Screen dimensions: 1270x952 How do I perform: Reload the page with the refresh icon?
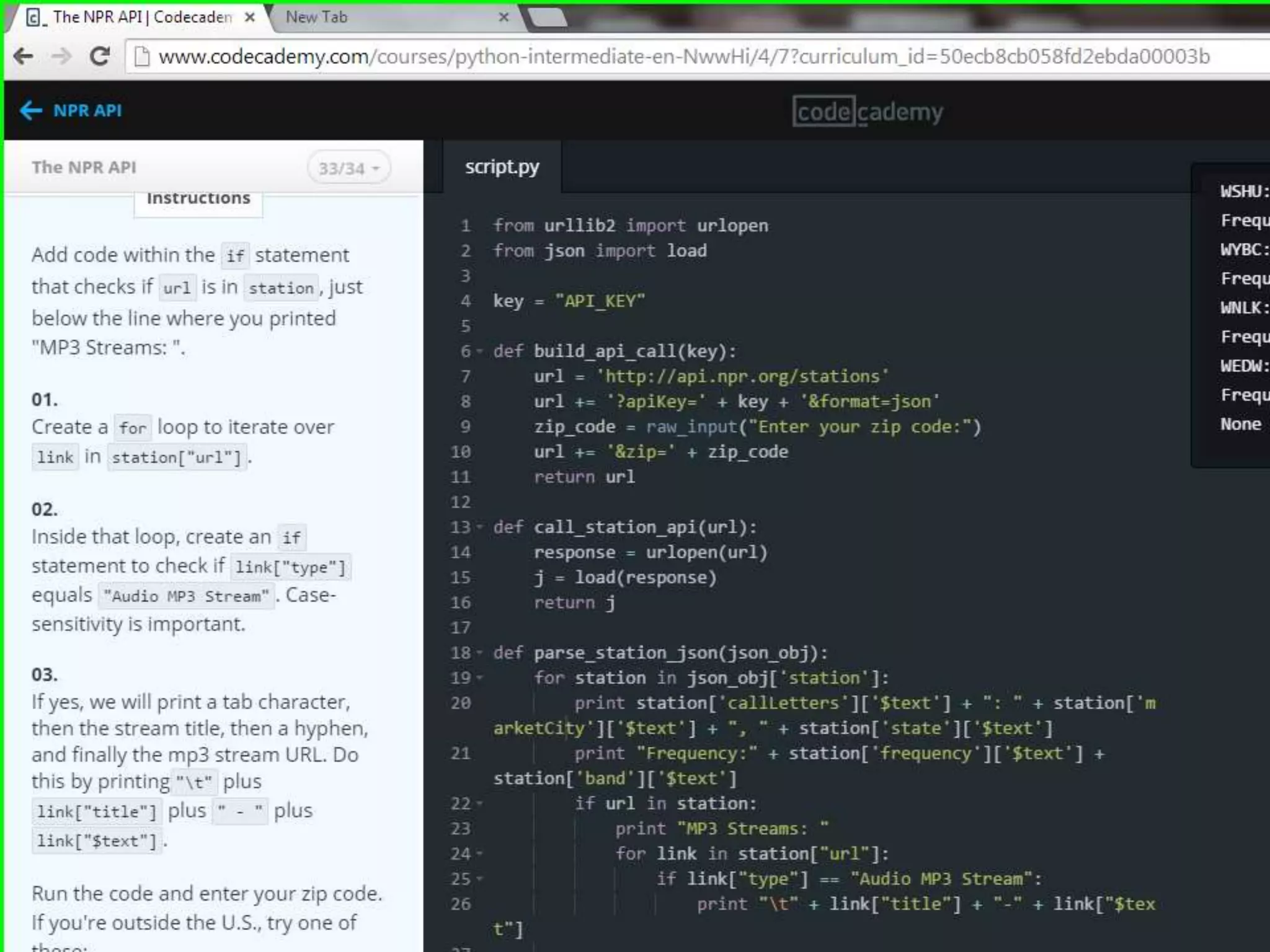tap(100, 56)
